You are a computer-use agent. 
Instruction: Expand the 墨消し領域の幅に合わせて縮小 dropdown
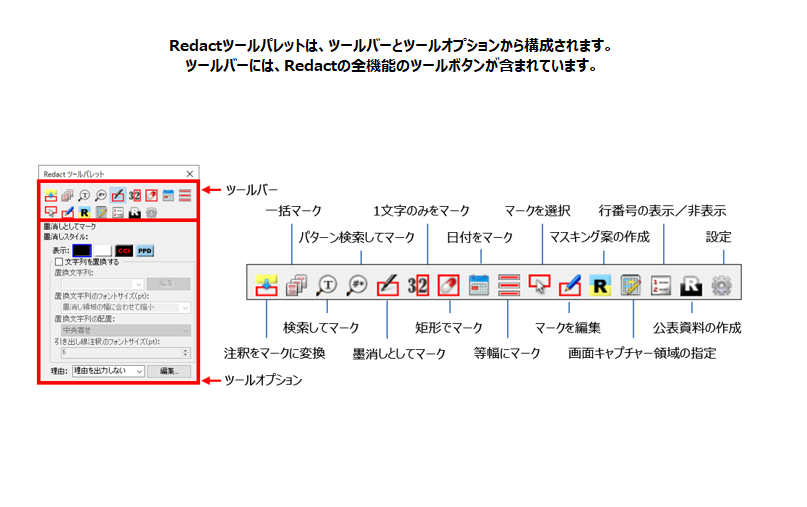tap(126, 307)
